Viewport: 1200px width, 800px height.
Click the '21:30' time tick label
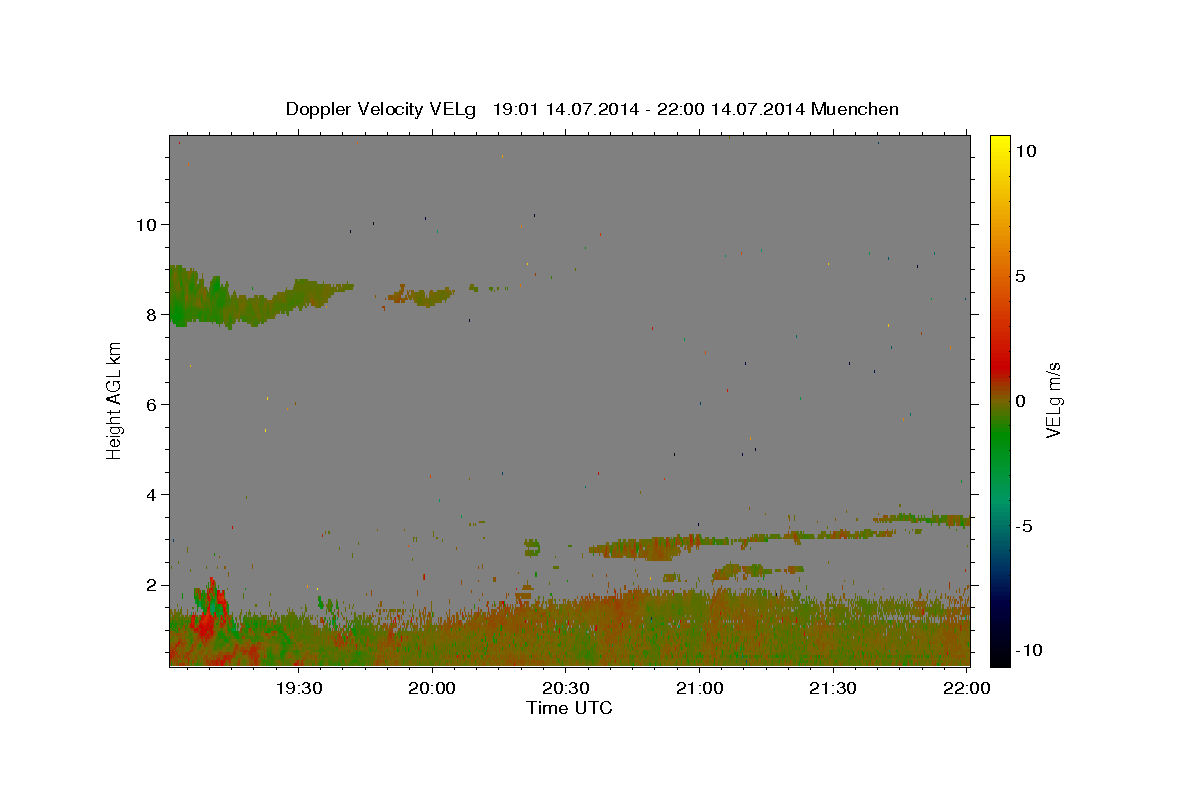pyautogui.click(x=832, y=688)
